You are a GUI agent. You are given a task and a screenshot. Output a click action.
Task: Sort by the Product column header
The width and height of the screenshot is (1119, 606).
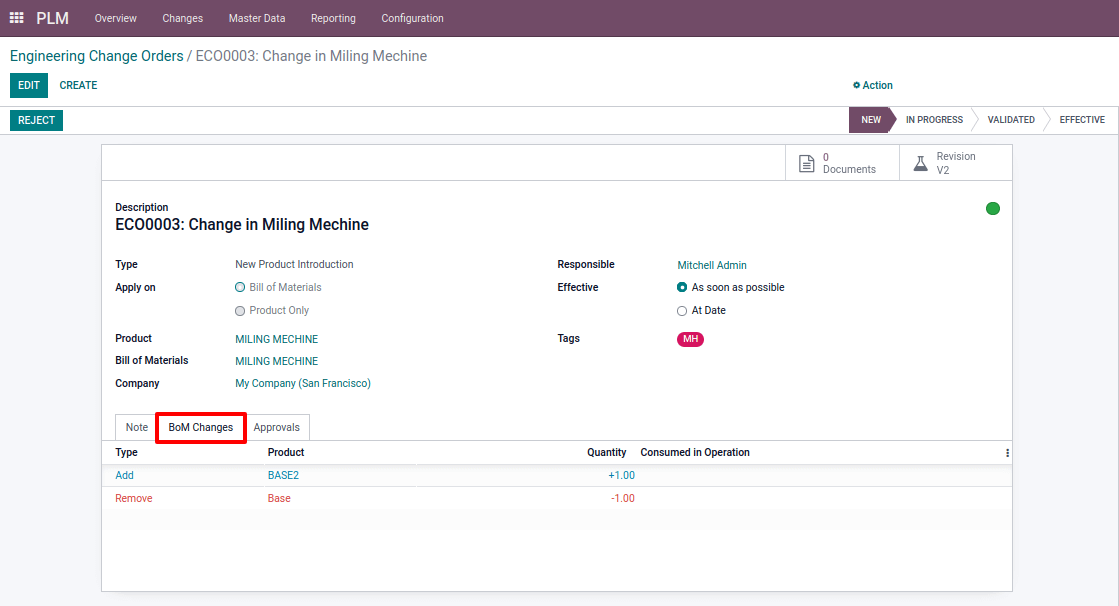tap(285, 453)
